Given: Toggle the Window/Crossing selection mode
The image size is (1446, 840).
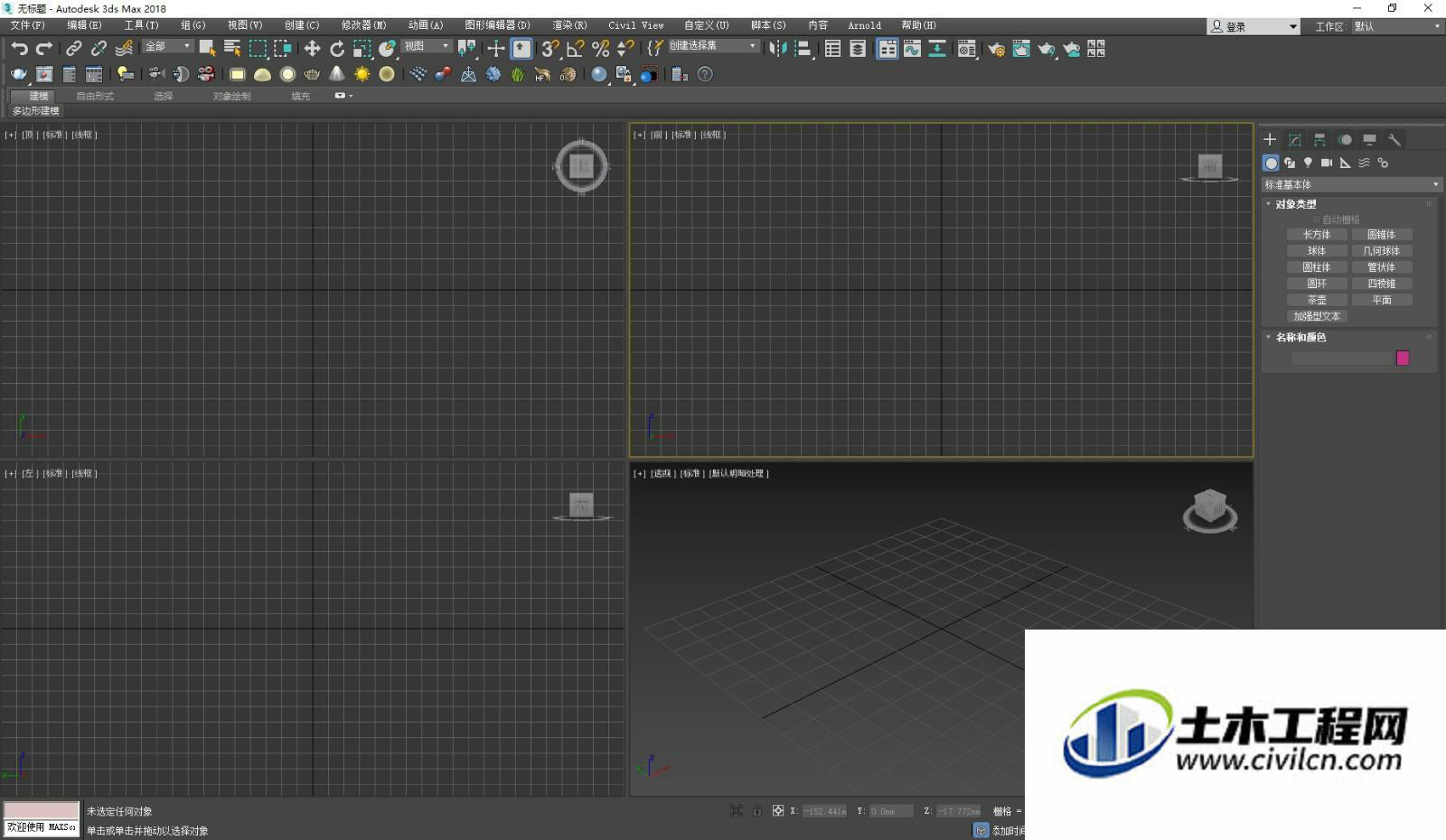Looking at the screenshot, I should click(x=283, y=49).
